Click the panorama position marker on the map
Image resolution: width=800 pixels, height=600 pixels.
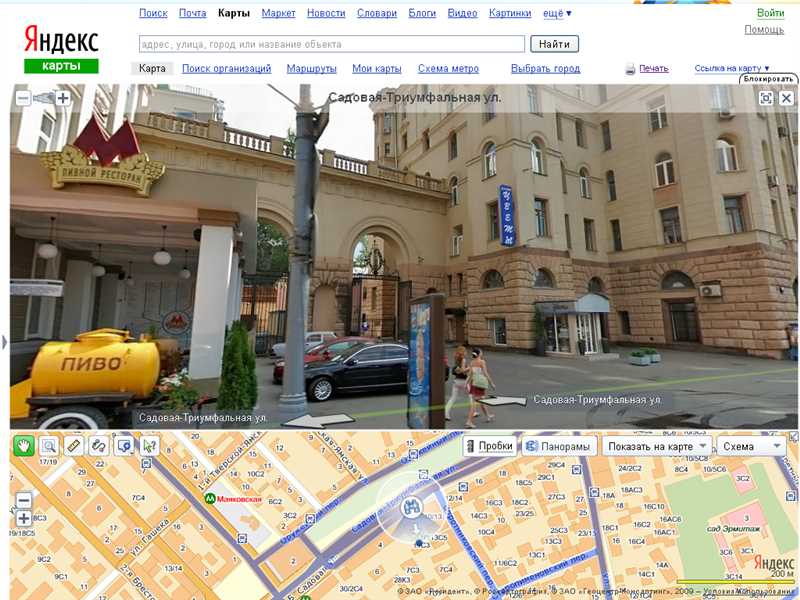click(x=411, y=508)
